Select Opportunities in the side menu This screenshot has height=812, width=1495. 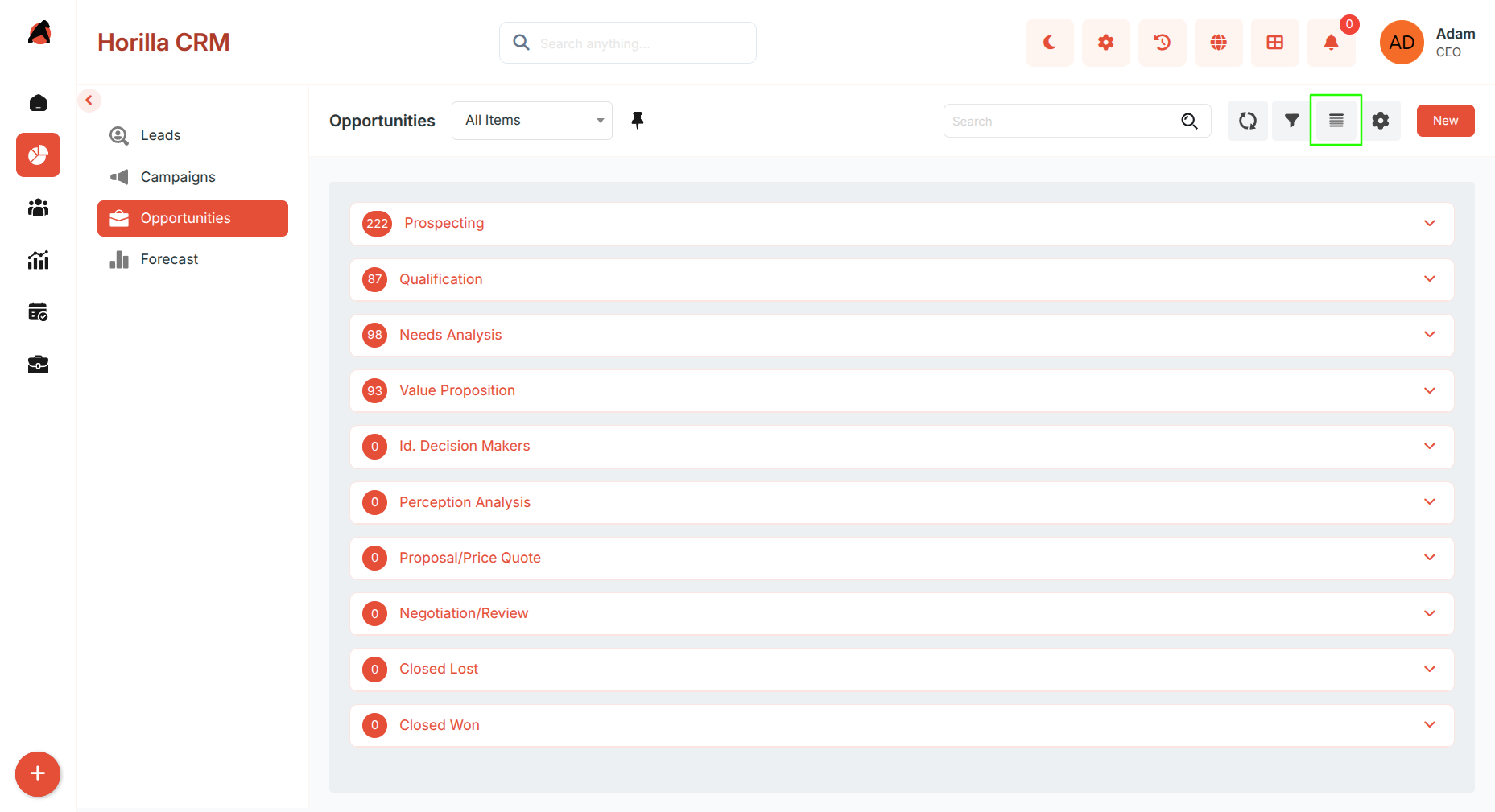[x=192, y=218]
